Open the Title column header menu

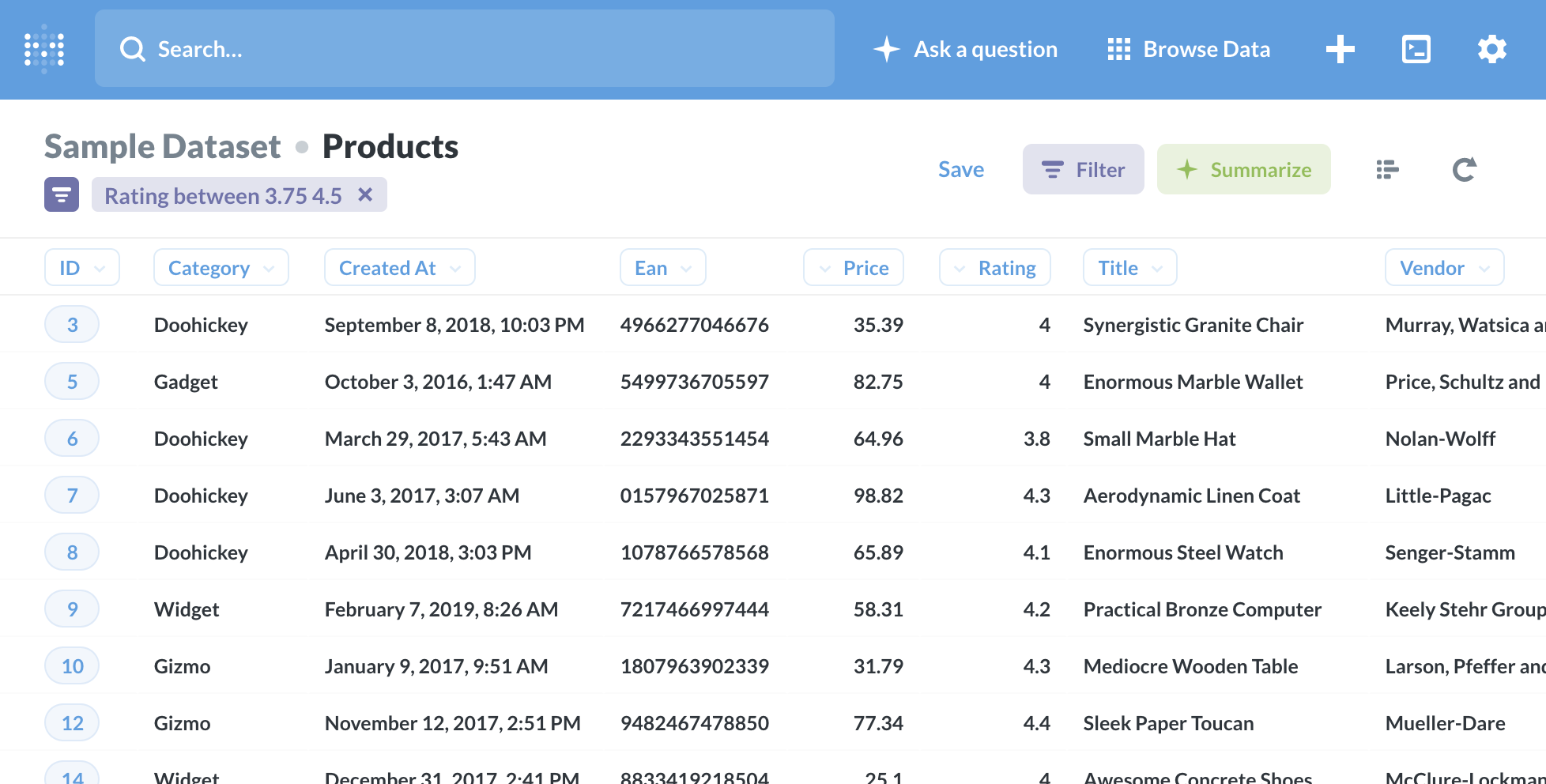[1130, 267]
